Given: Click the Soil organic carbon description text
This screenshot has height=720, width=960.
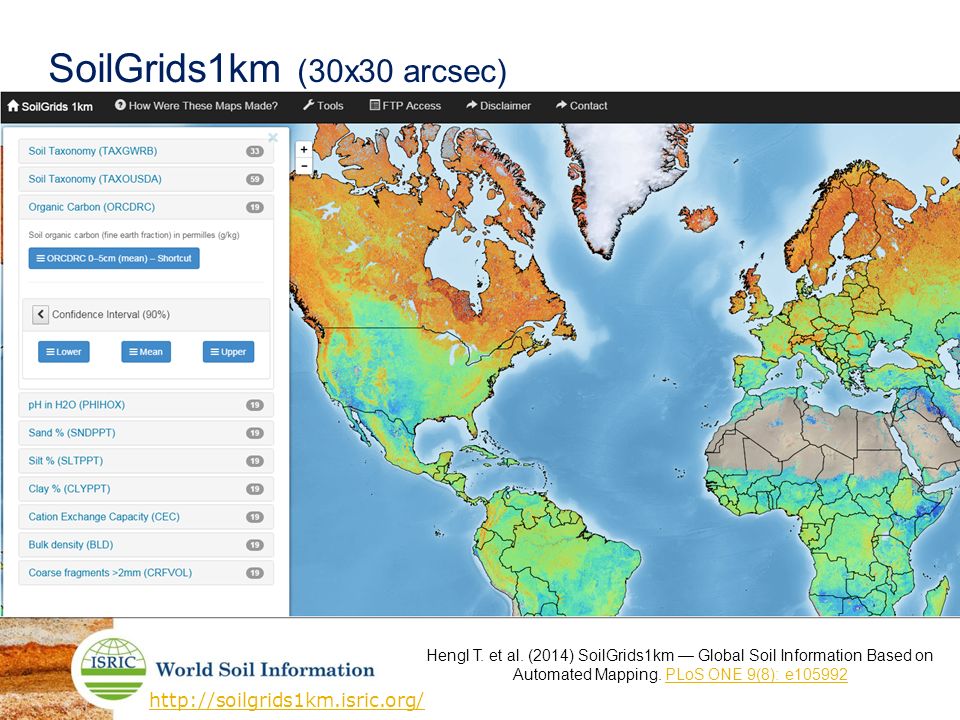Looking at the screenshot, I should (x=133, y=235).
